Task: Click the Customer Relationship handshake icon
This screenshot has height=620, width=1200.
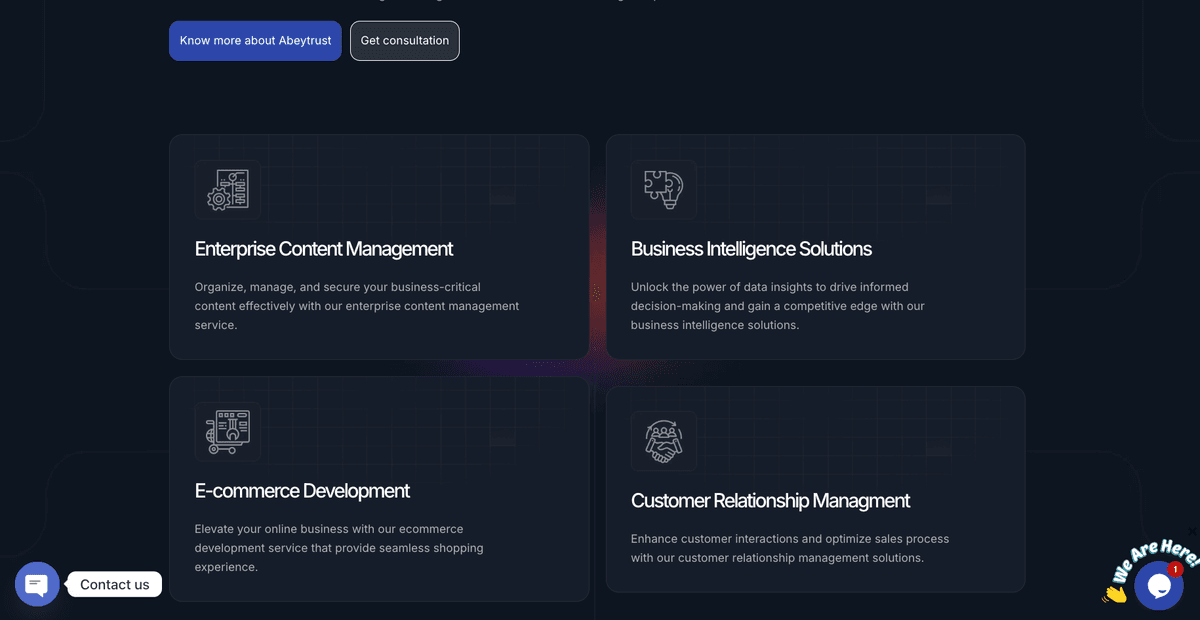Action: coord(664,441)
